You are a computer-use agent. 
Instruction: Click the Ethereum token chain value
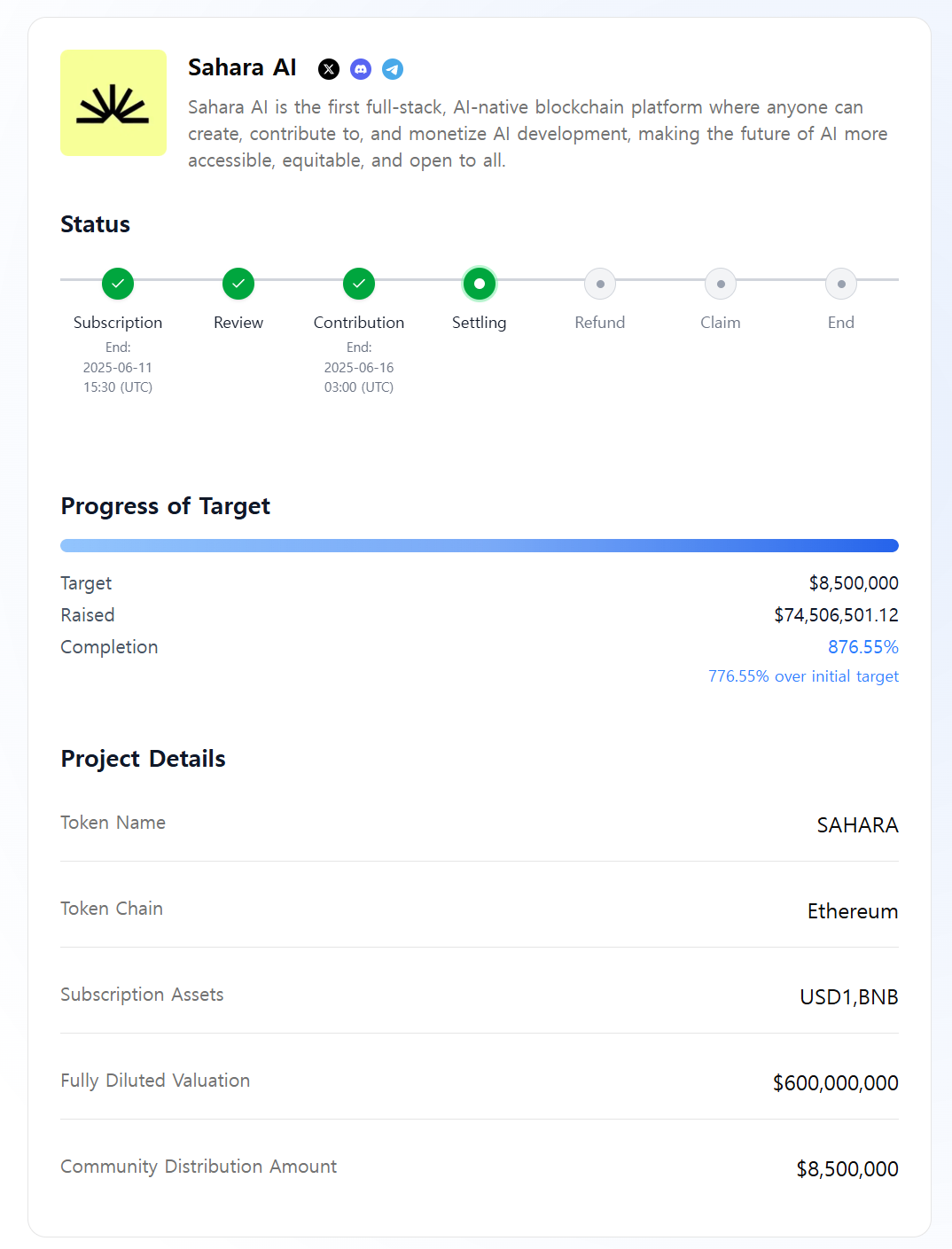853,911
